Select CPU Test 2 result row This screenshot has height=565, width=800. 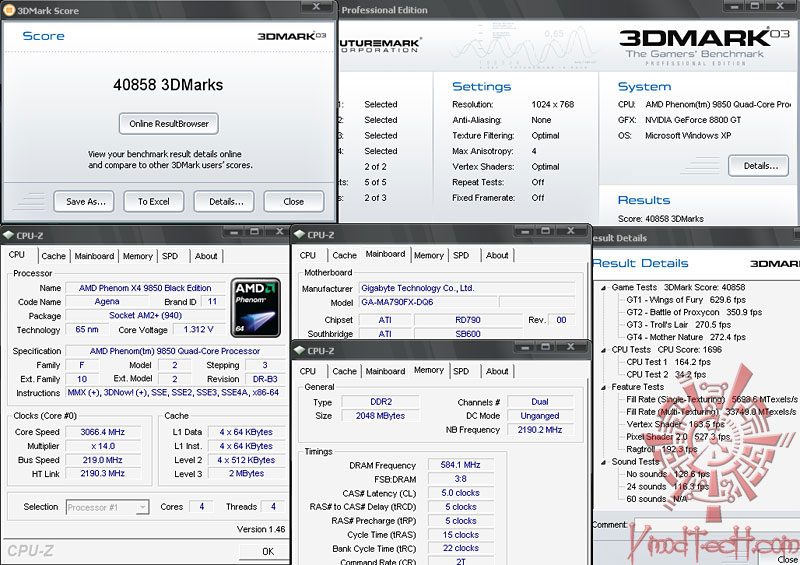coord(666,374)
